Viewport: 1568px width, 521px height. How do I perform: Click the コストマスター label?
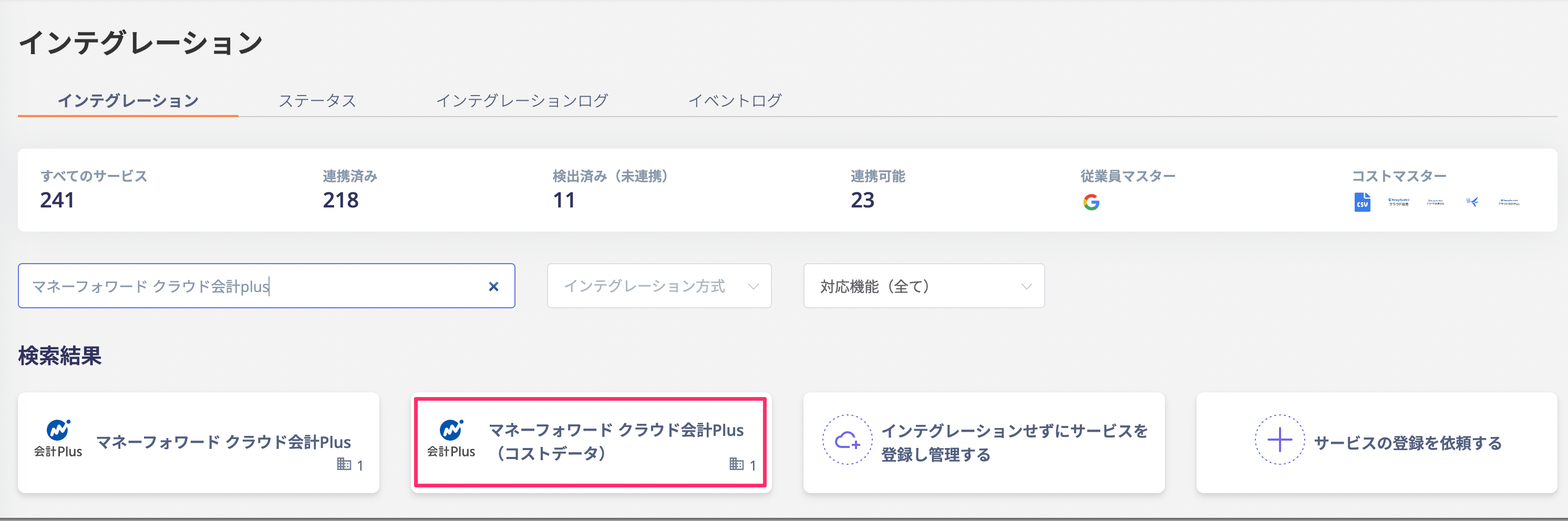tap(1399, 176)
